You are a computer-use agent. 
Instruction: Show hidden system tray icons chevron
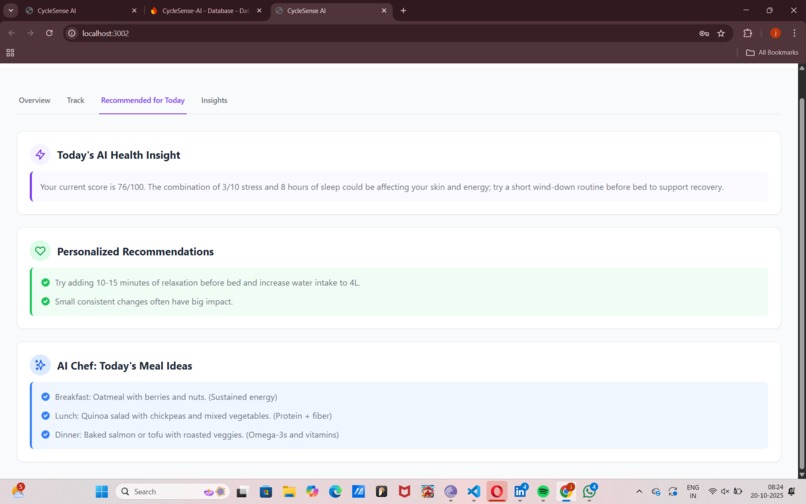pyautogui.click(x=639, y=492)
